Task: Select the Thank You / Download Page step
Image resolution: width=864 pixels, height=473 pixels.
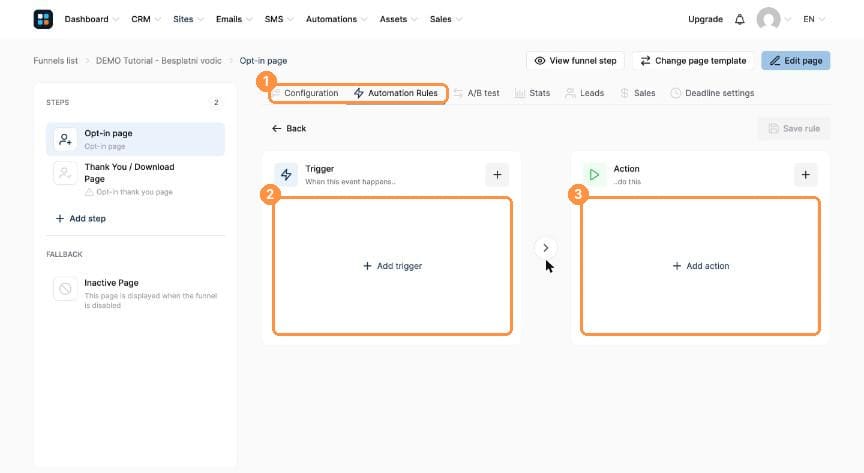Action: click(x=136, y=179)
